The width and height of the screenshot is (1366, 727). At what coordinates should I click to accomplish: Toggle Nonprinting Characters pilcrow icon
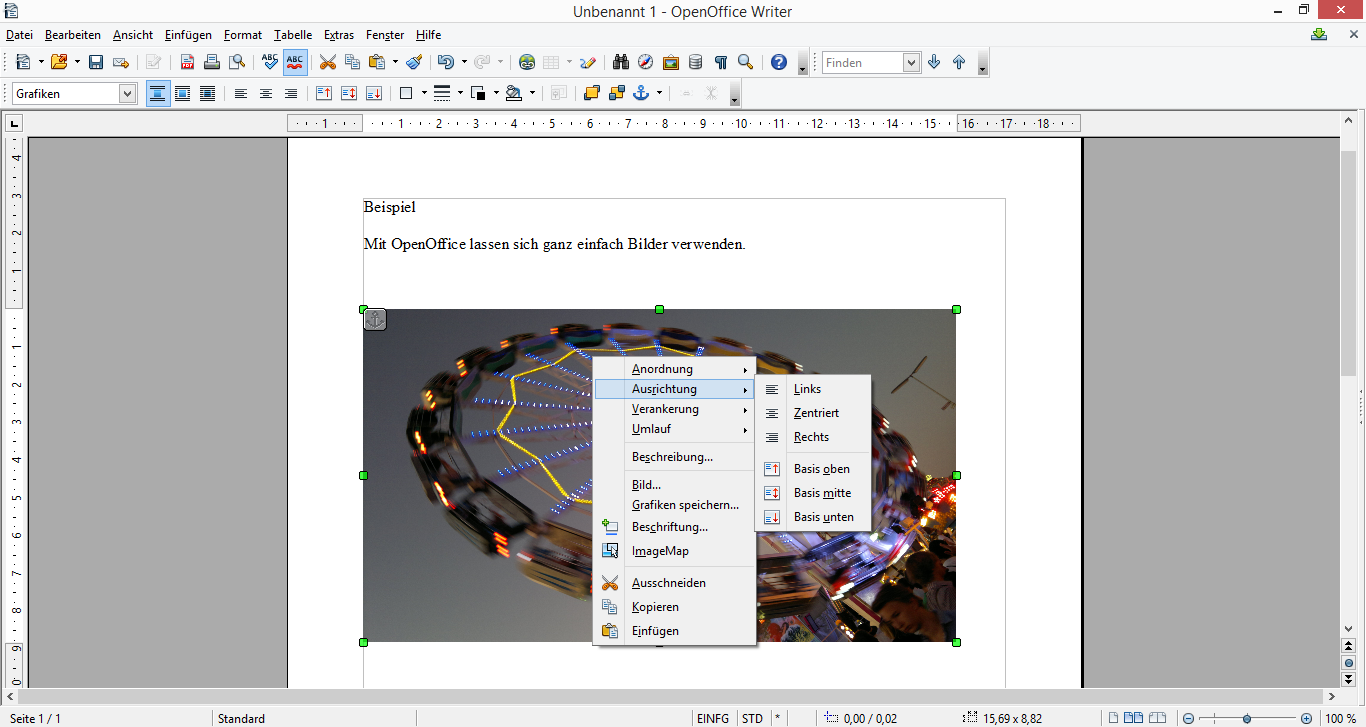pos(720,62)
